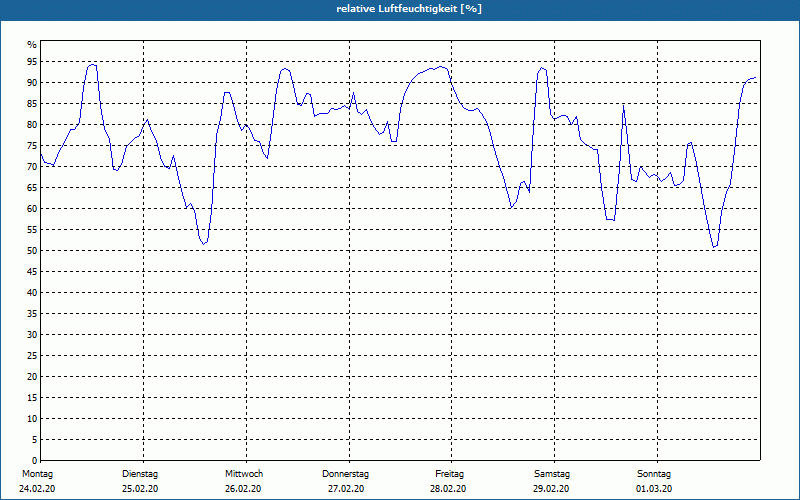Viewport: 800px width, 500px height.
Task: Select the 60 y-axis label
Action: point(32,209)
